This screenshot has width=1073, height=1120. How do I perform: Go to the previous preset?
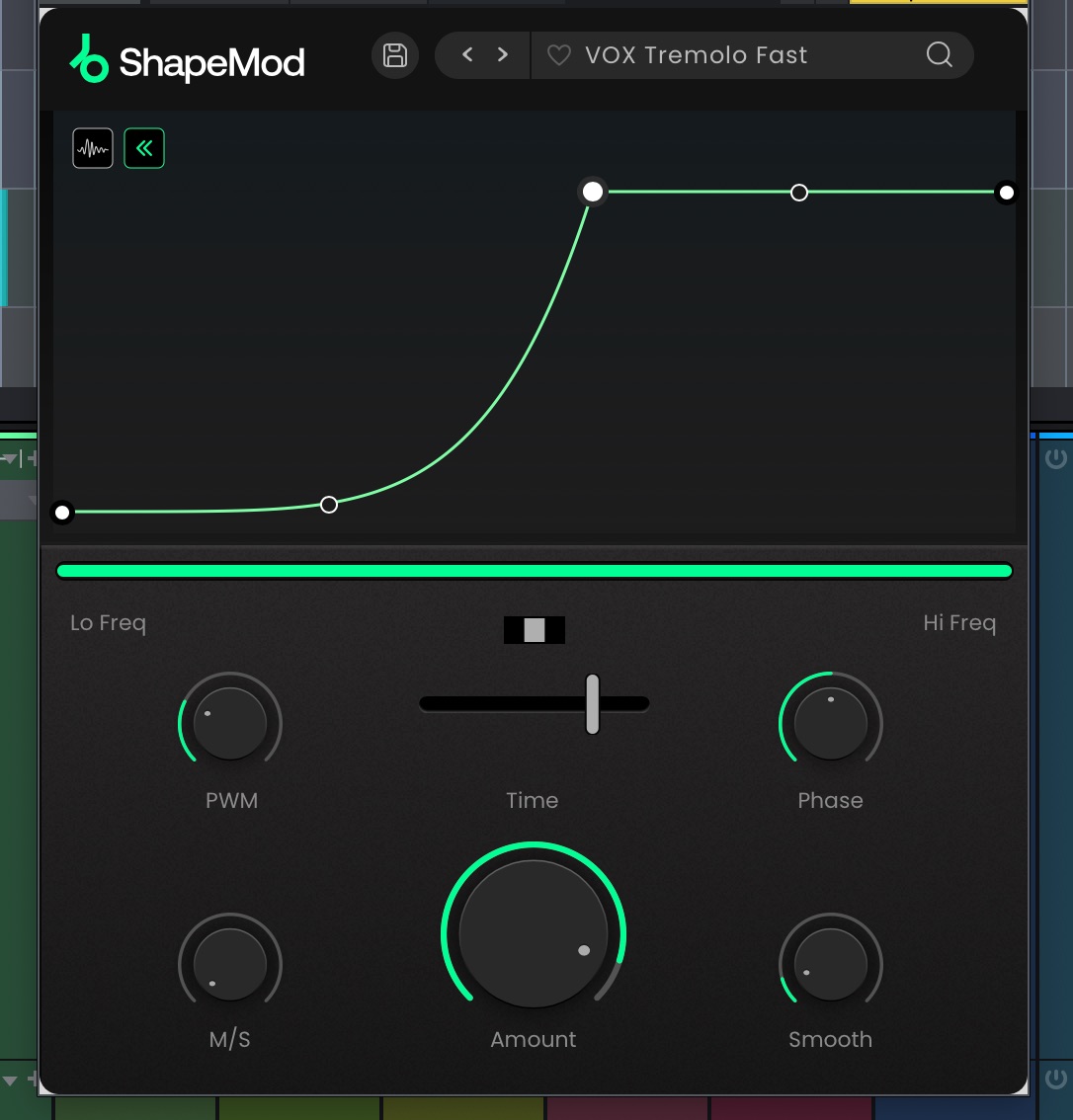[467, 55]
